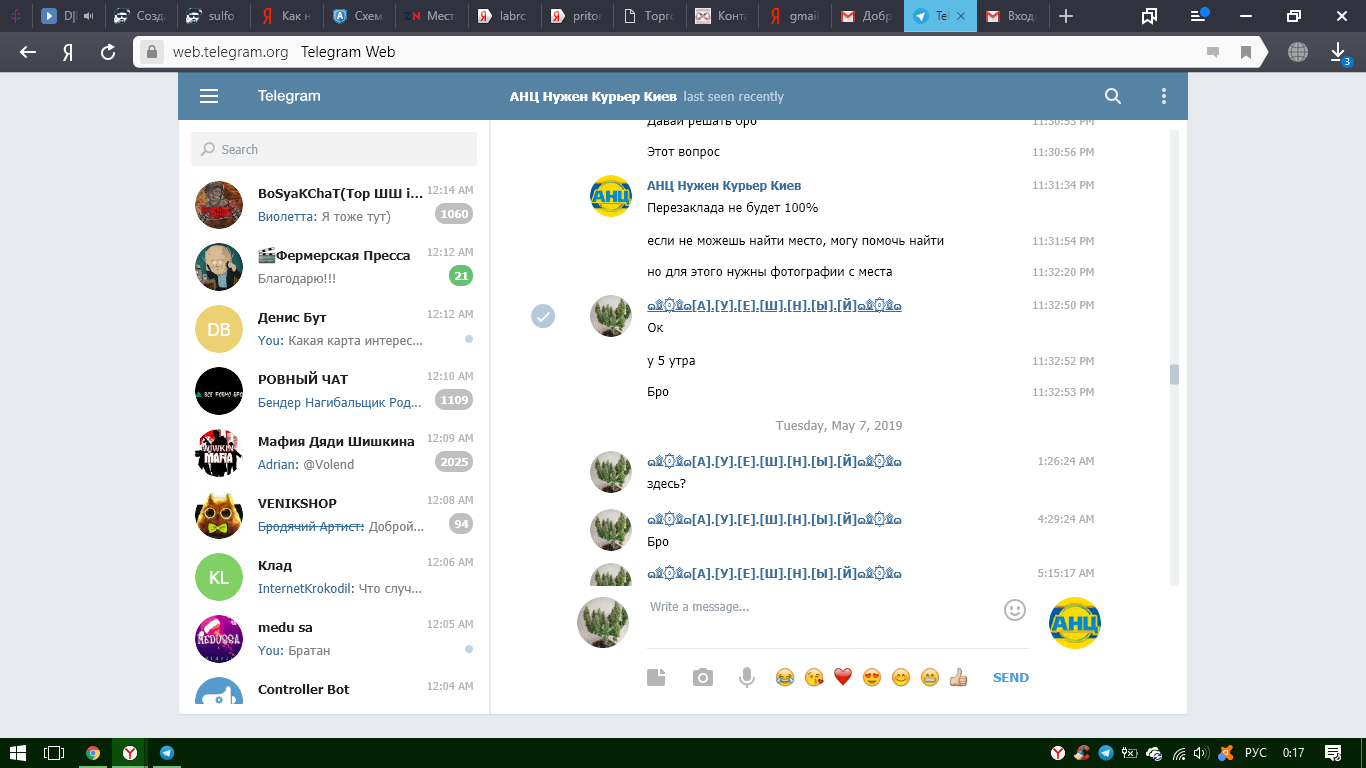1366x768 pixels.
Task: Click the sender name АНЦ Нужен Курьер Киев in message
Action: point(724,186)
